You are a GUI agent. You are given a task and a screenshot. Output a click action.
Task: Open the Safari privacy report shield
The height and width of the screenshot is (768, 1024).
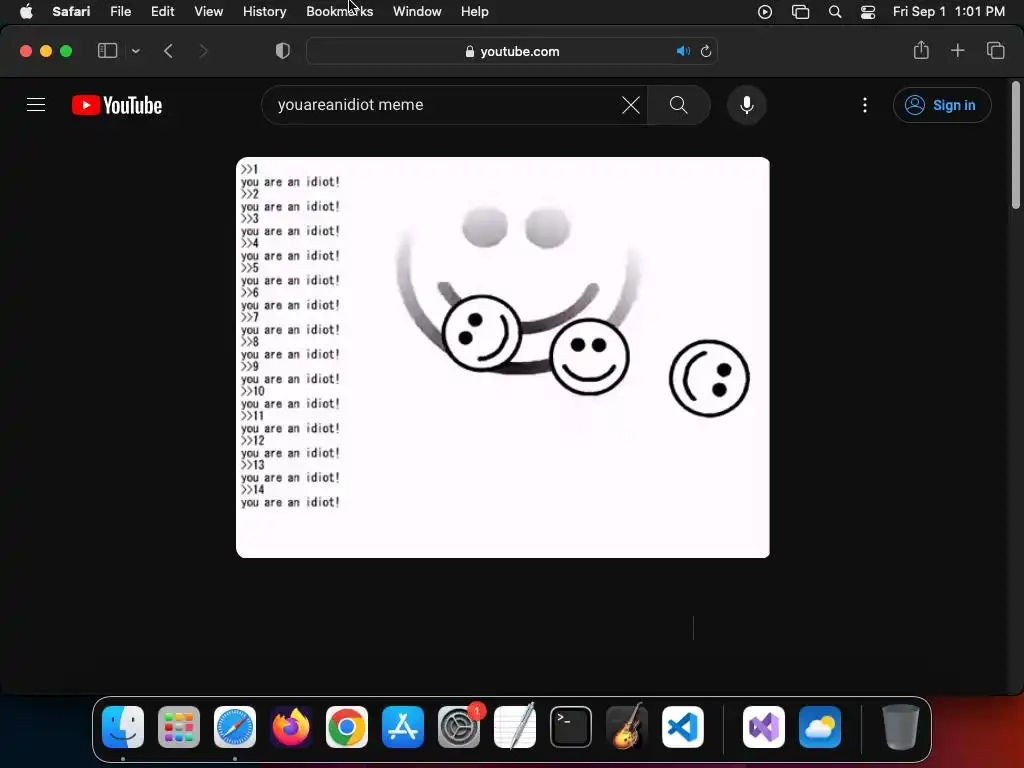pyautogui.click(x=283, y=51)
